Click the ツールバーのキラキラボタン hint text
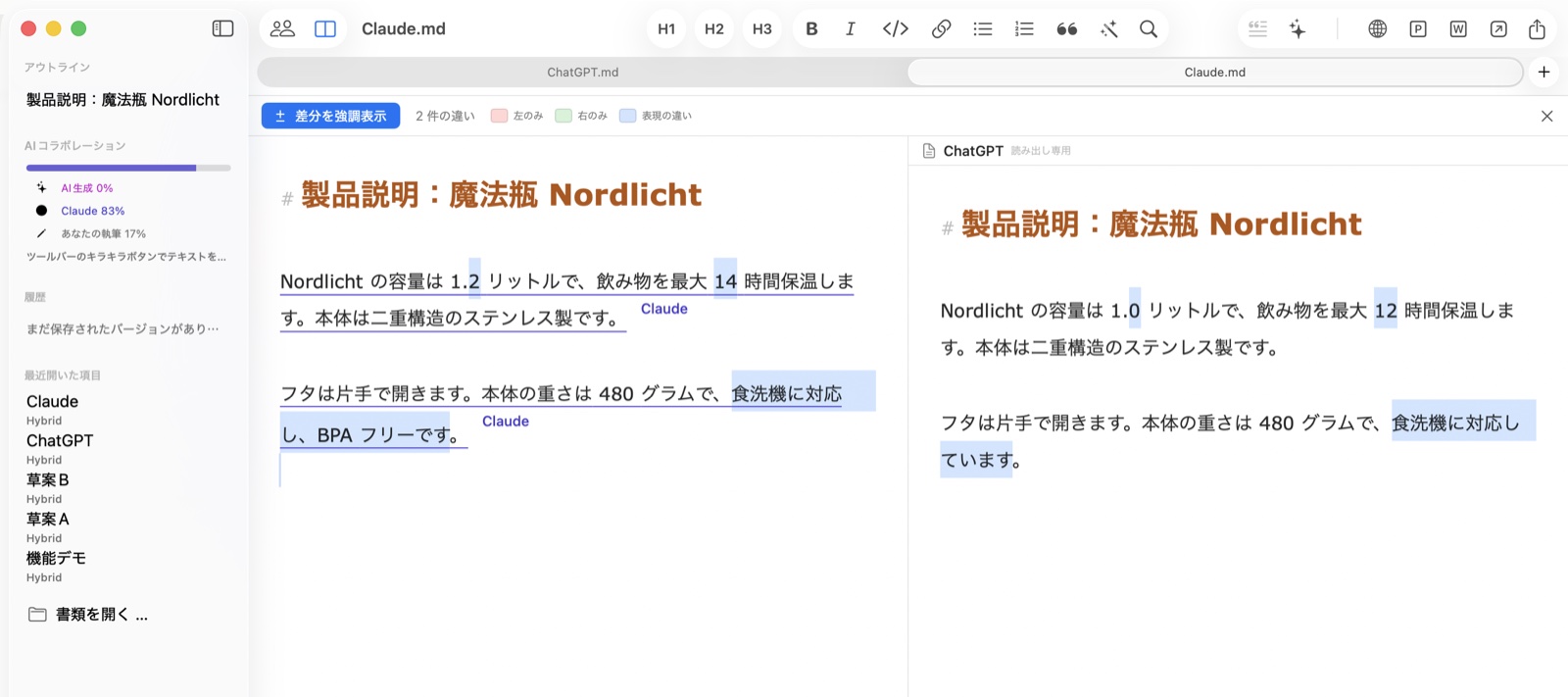Screen dimensions: 1568x697 coord(126,257)
